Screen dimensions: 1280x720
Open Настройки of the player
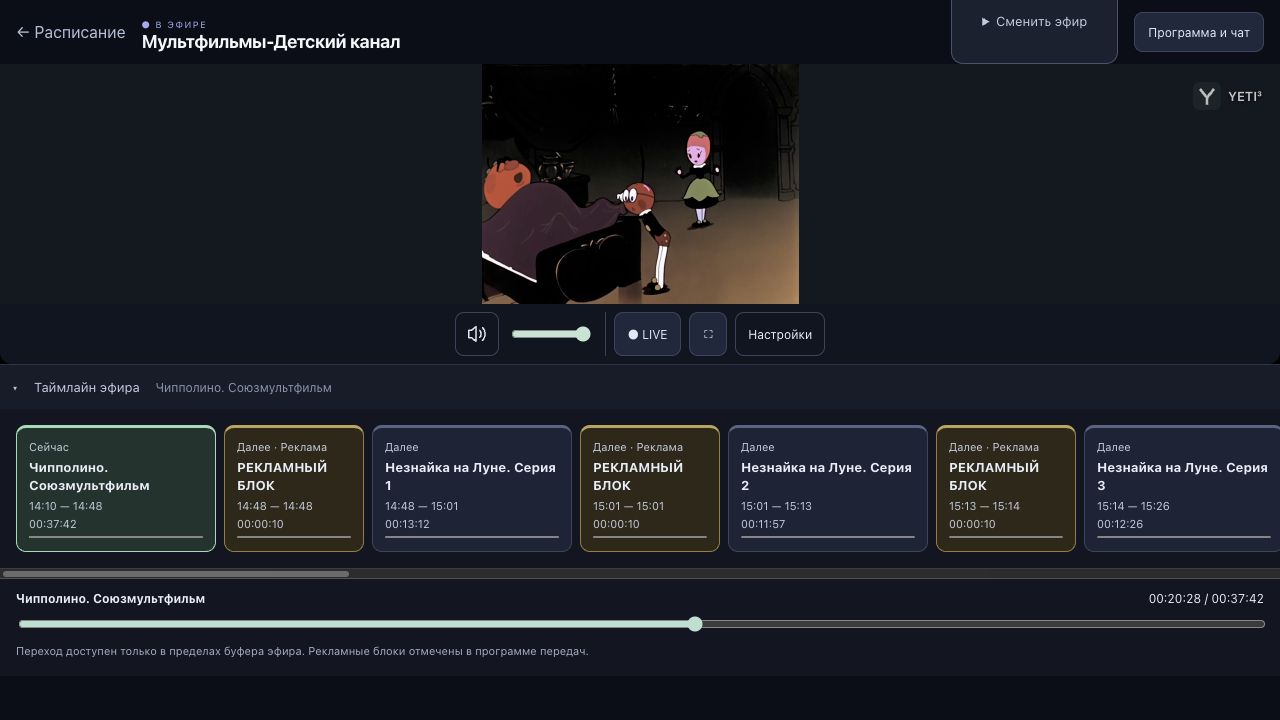tap(780, 334)
